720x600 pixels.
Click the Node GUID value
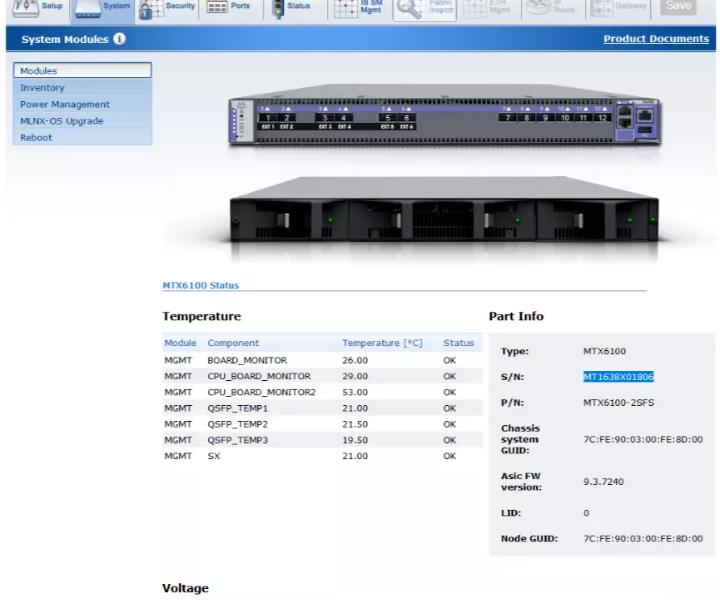tap(643, 538)
